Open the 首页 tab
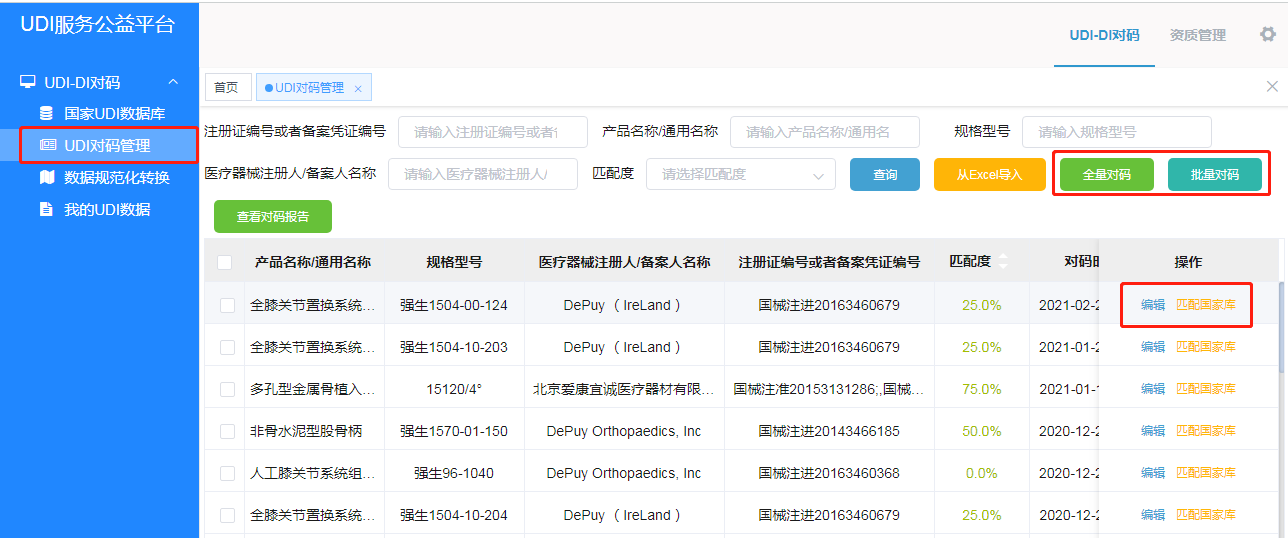The height and width of the screenshot is (538, 1288). pos(227,88)
